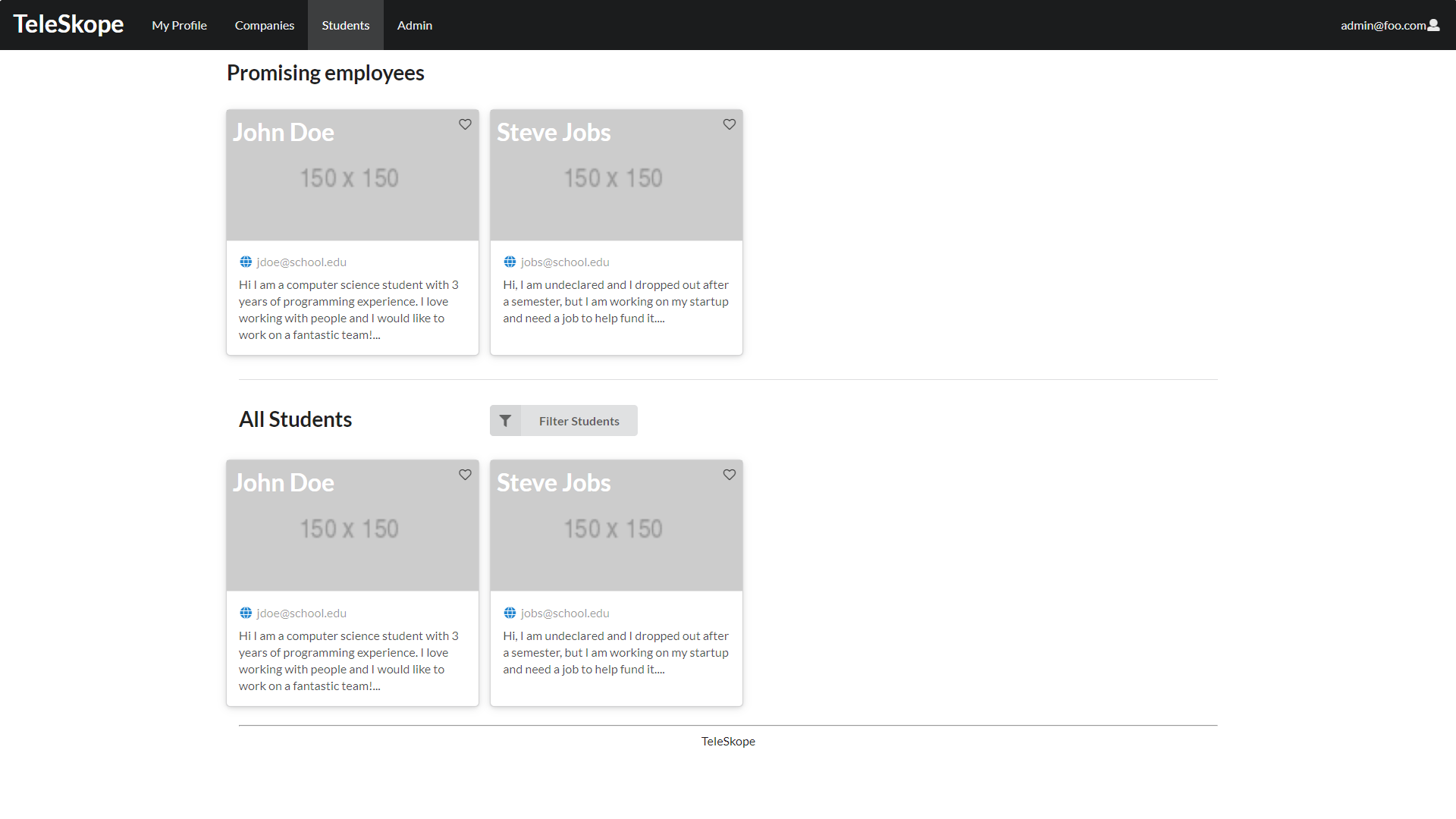Go to My Profile page
The height and width of the screenshot is (819, 1456).
(x=179, y=25)
